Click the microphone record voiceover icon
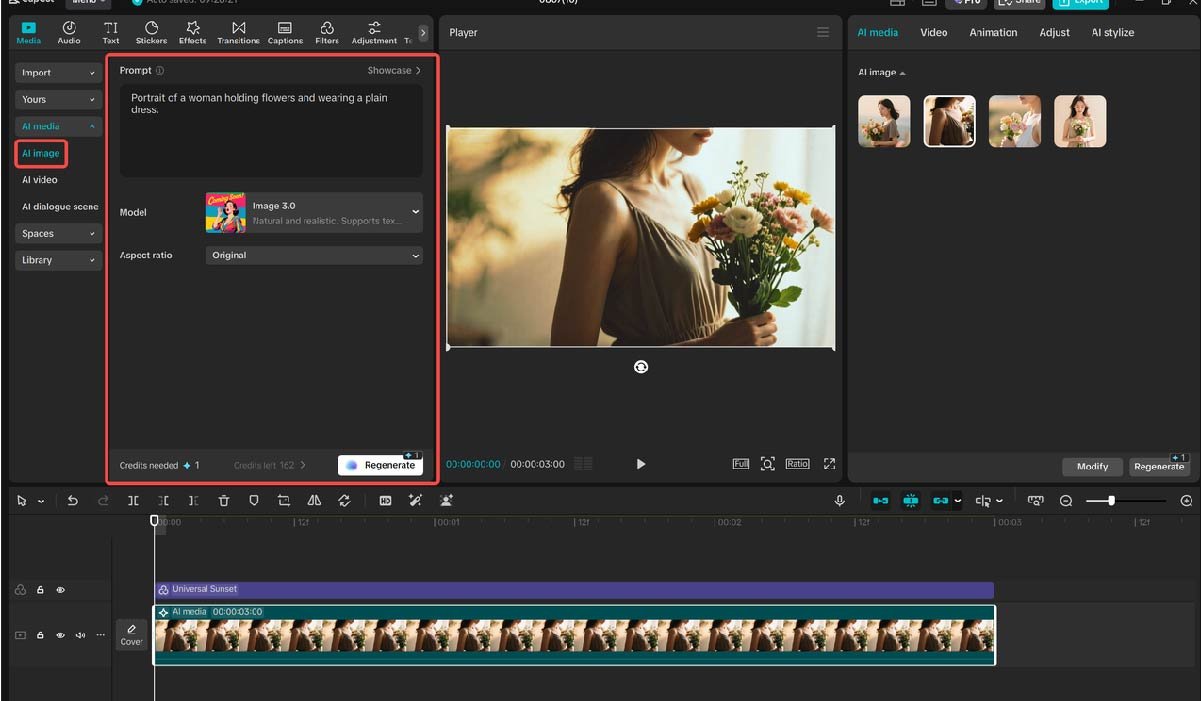 click(840, 501)
